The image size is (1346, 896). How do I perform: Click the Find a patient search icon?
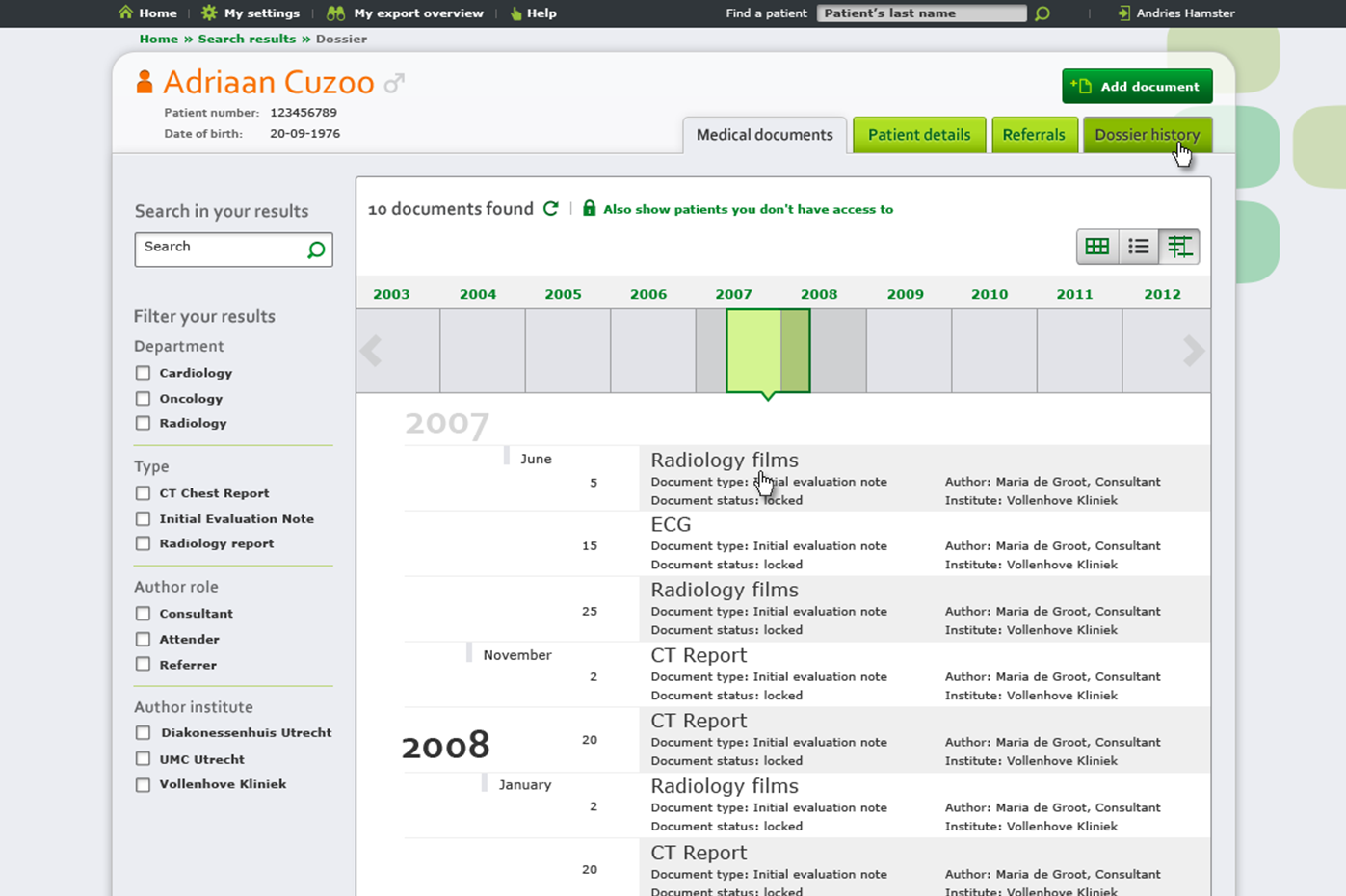pyautogui.click(x=1042, y=13)
